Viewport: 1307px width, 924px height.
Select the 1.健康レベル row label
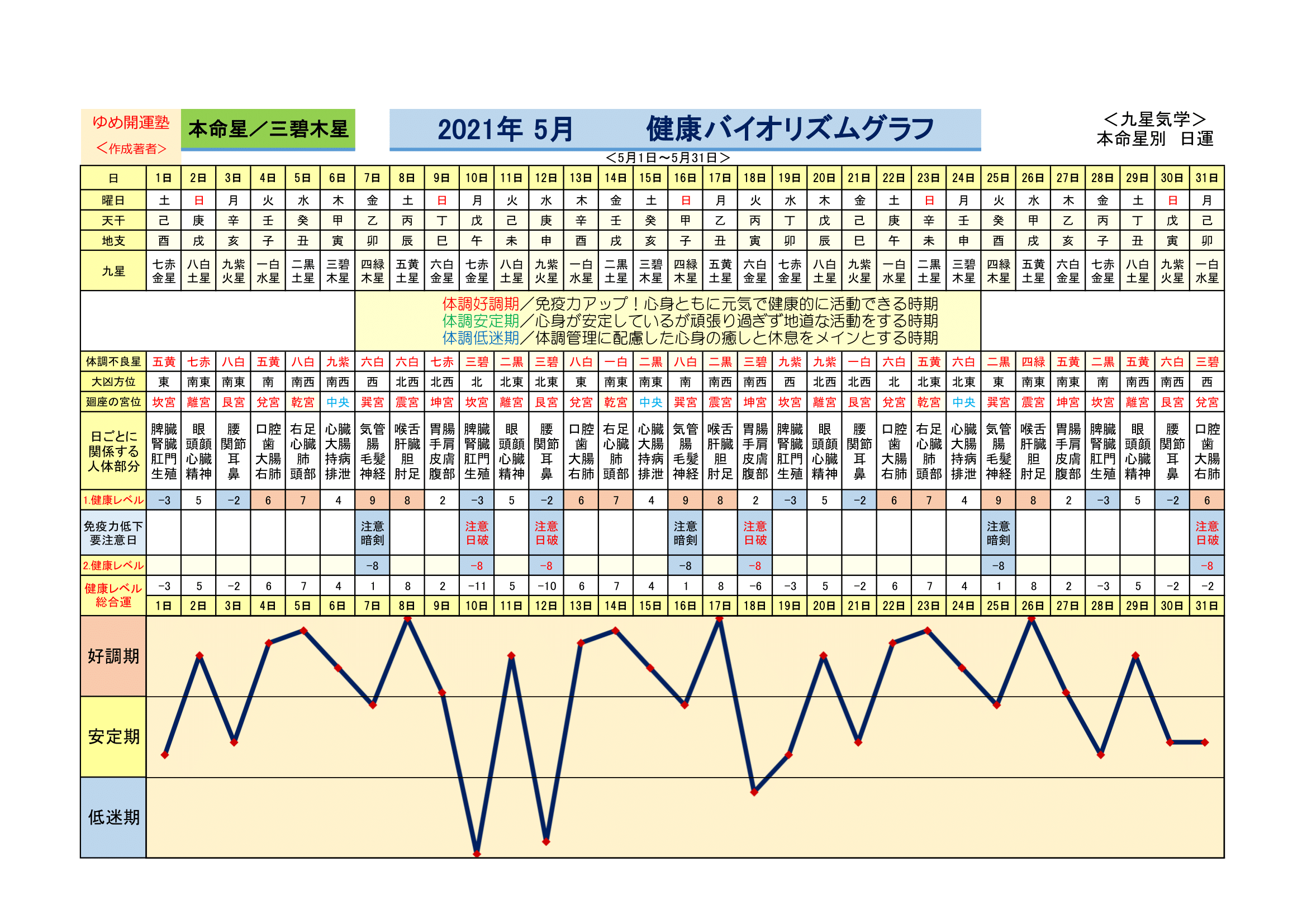pyautogui.click(x=113, y=500)
